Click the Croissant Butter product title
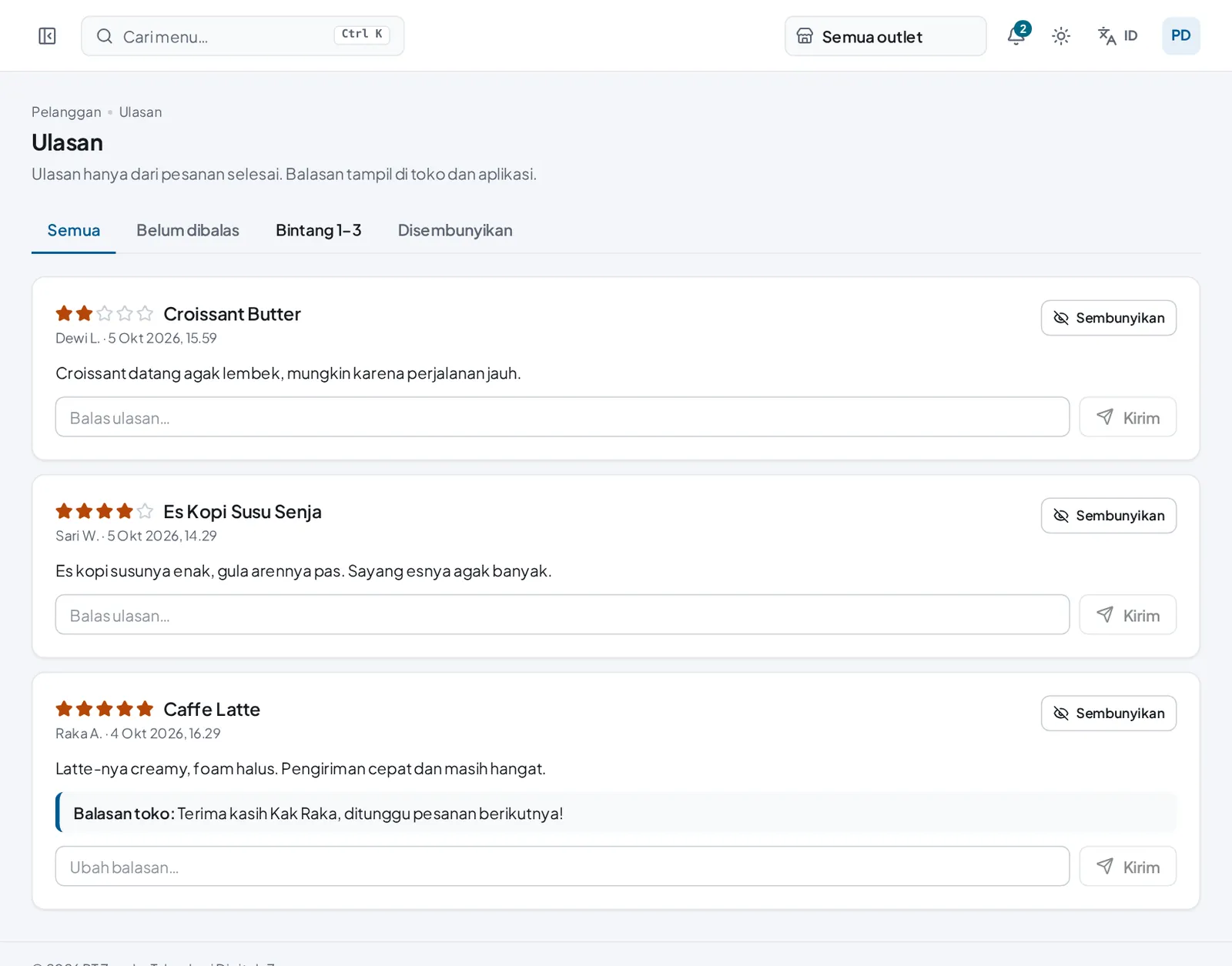This screenshot has height=966, width=1232. point(232,314)
